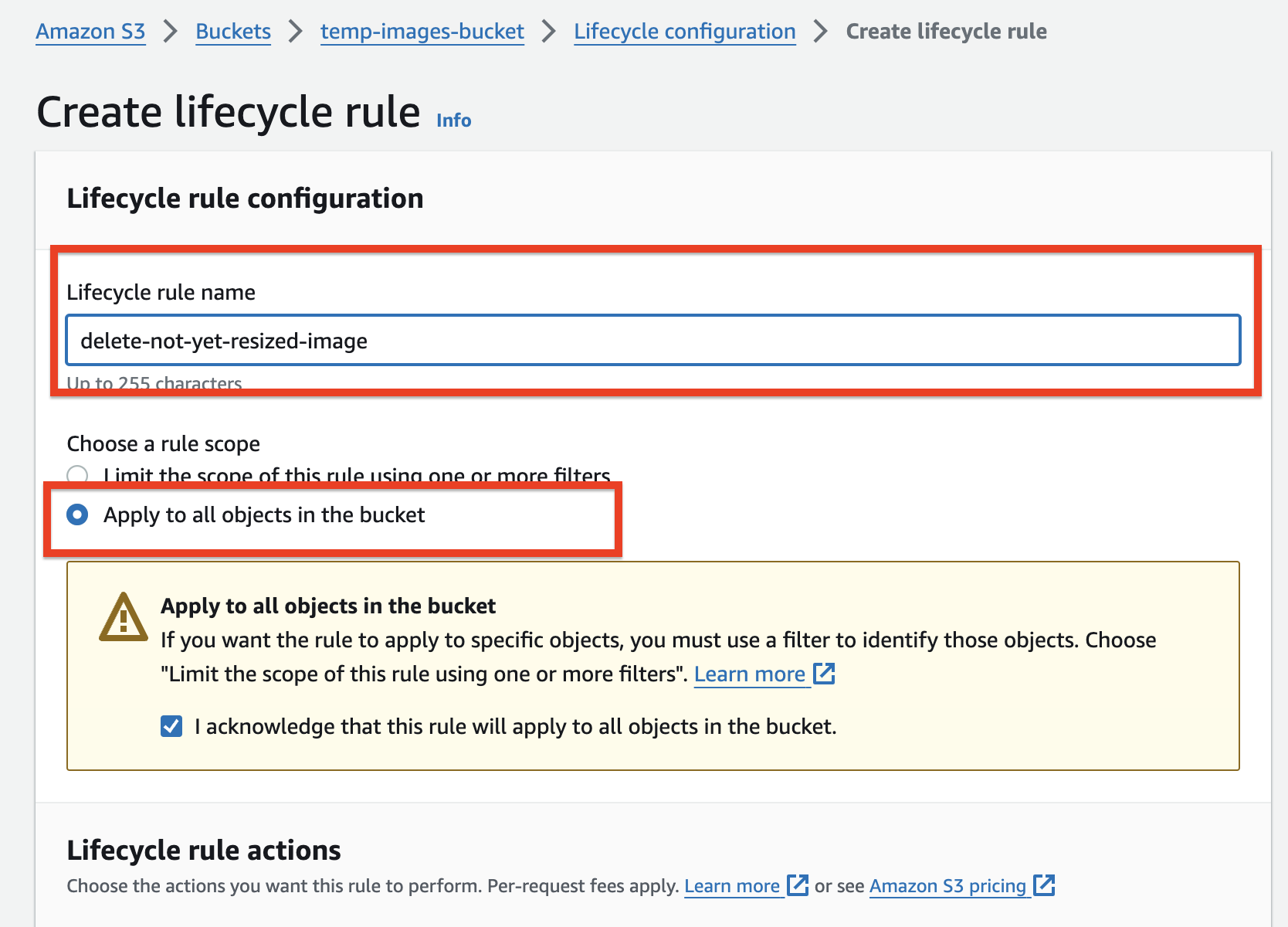Go to the Buckets breadcrumb link

pos(233,32)
